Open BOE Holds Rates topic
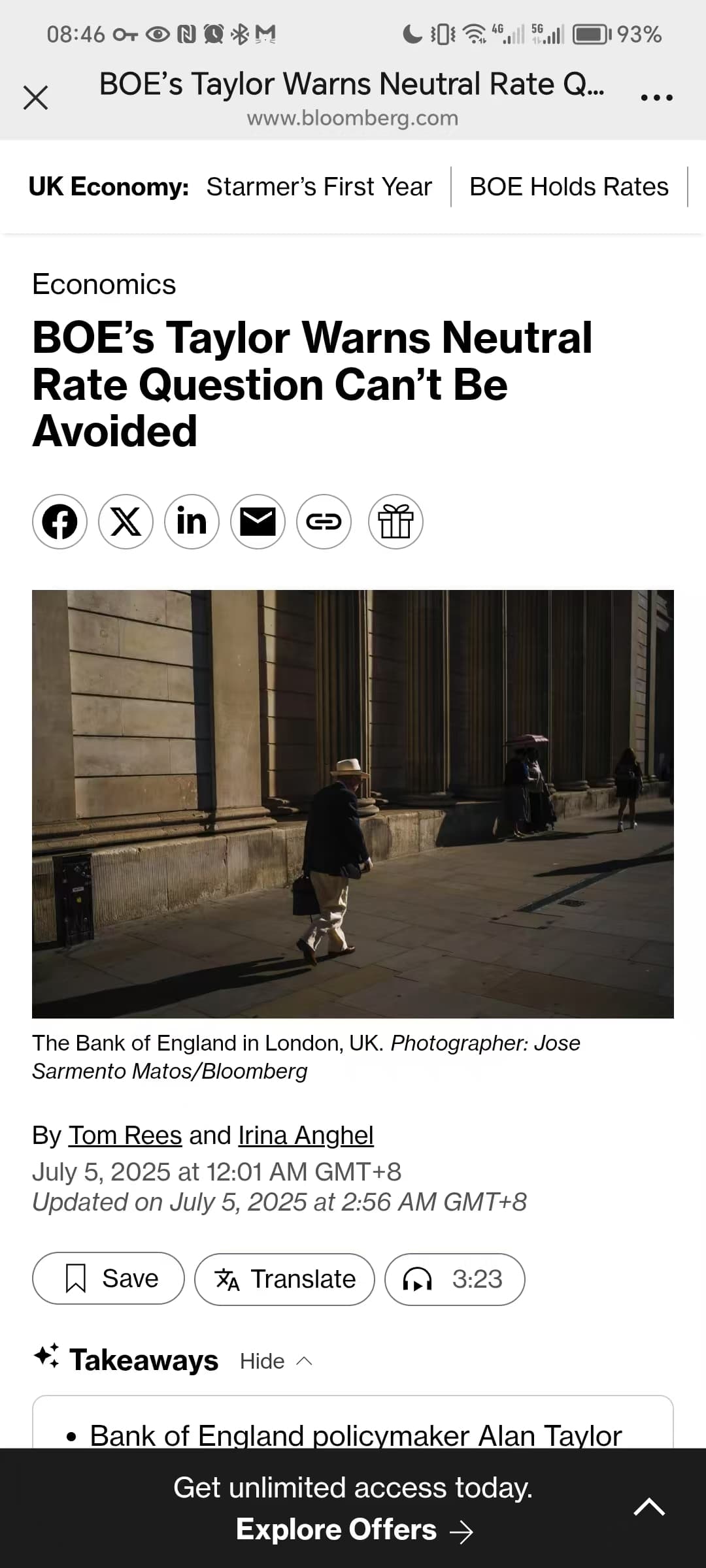 569,187
